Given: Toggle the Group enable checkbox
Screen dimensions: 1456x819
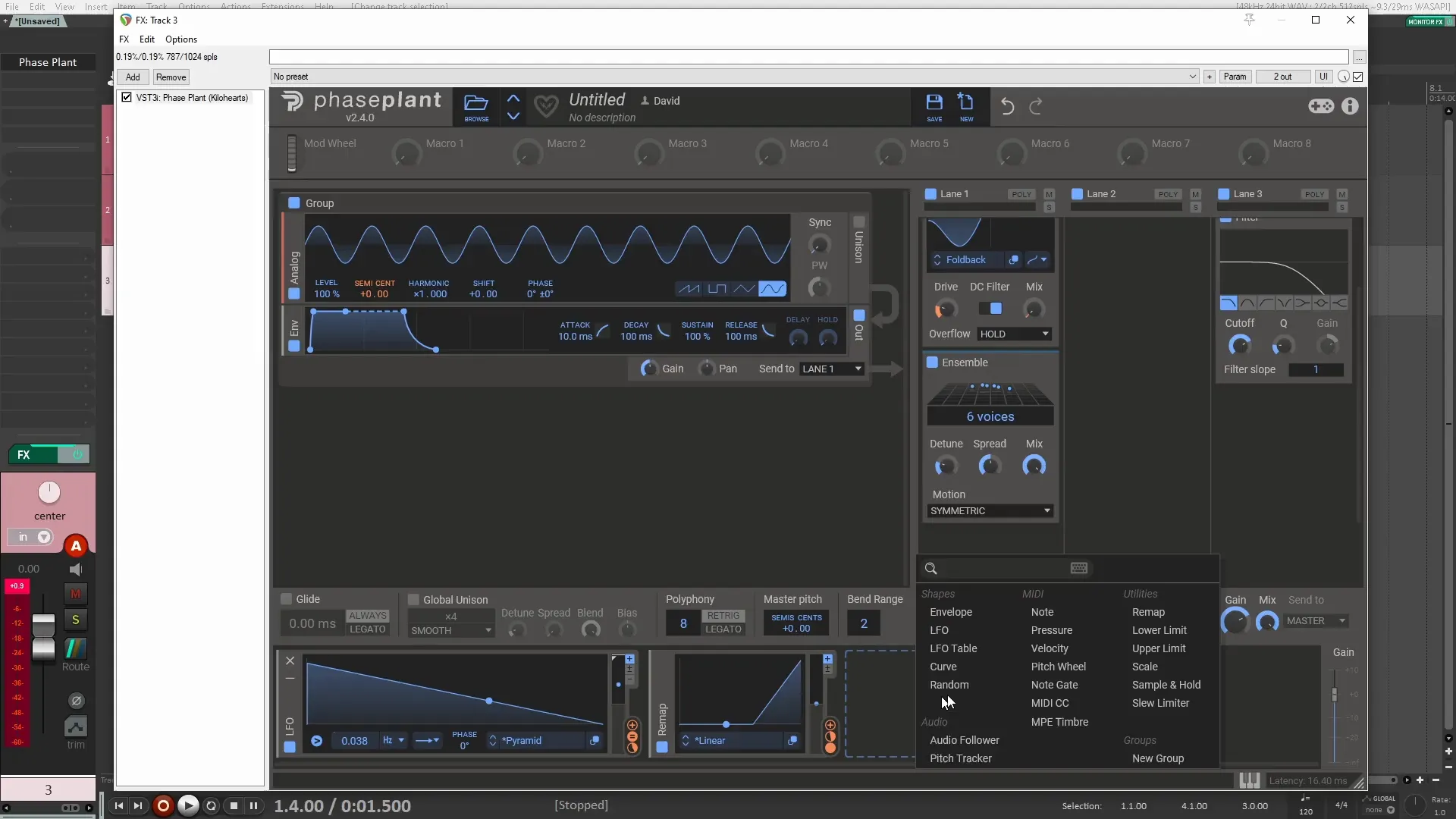Looking at the screenshot, I should [x=294, y=203].
